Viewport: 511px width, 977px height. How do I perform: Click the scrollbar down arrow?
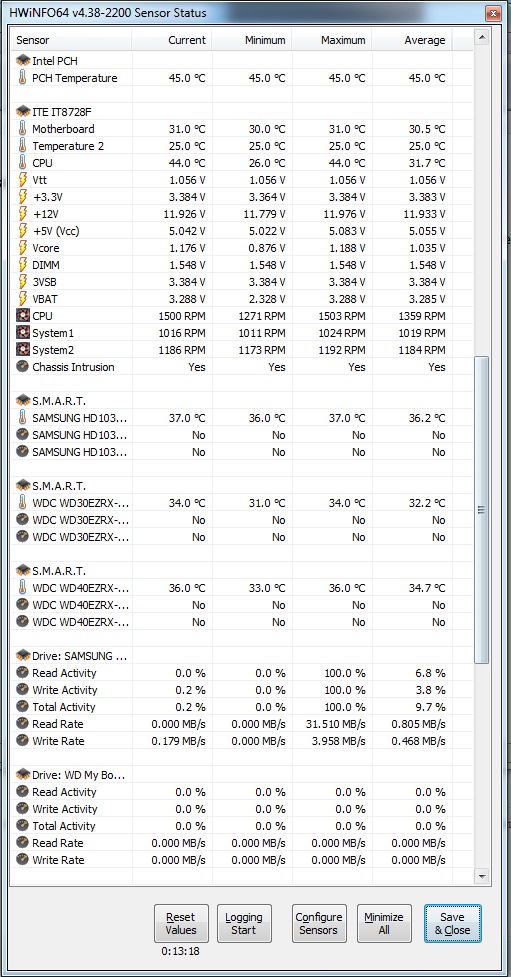(482, 876)
